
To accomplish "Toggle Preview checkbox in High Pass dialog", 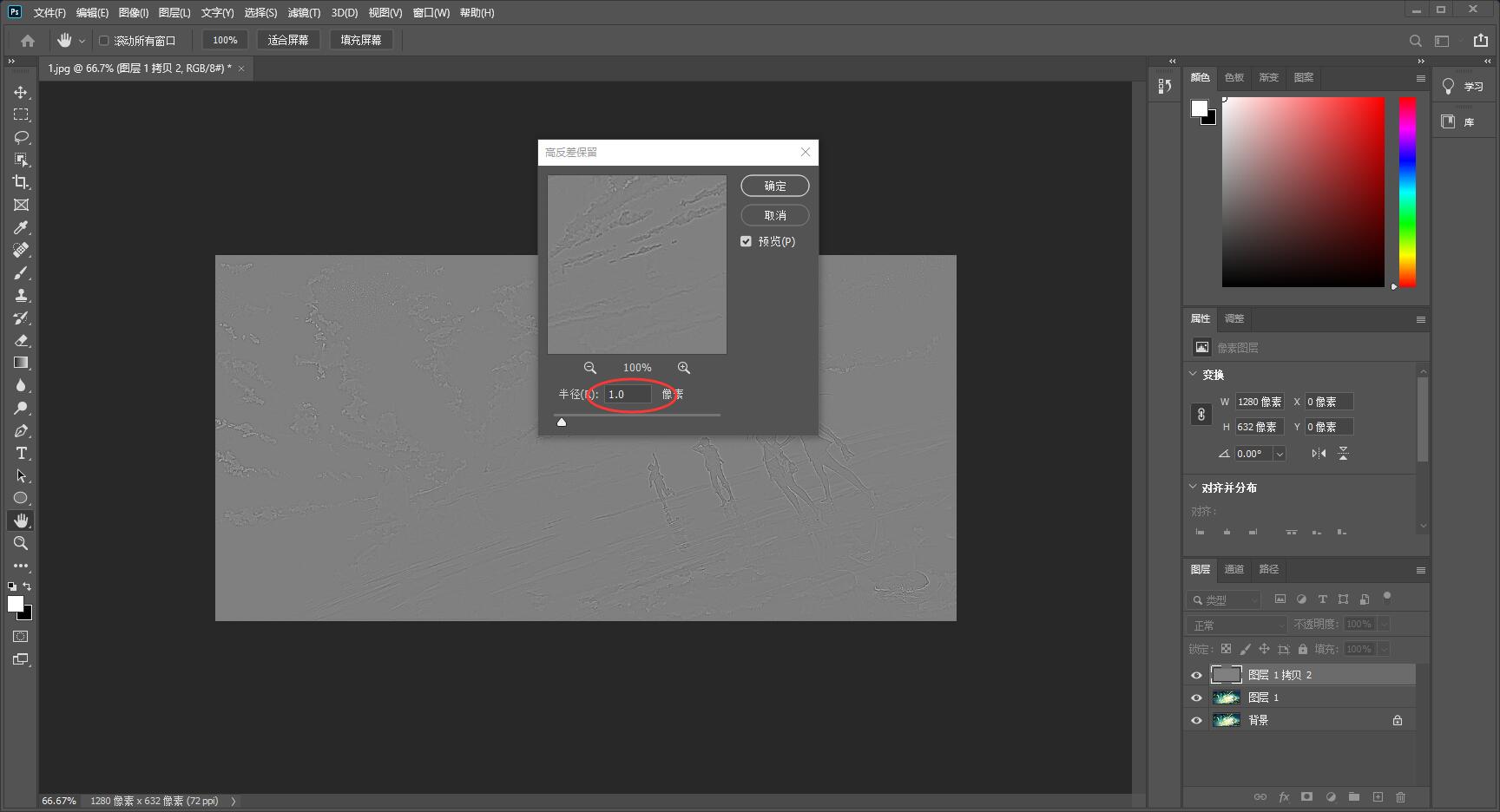I will click(746, 241).
